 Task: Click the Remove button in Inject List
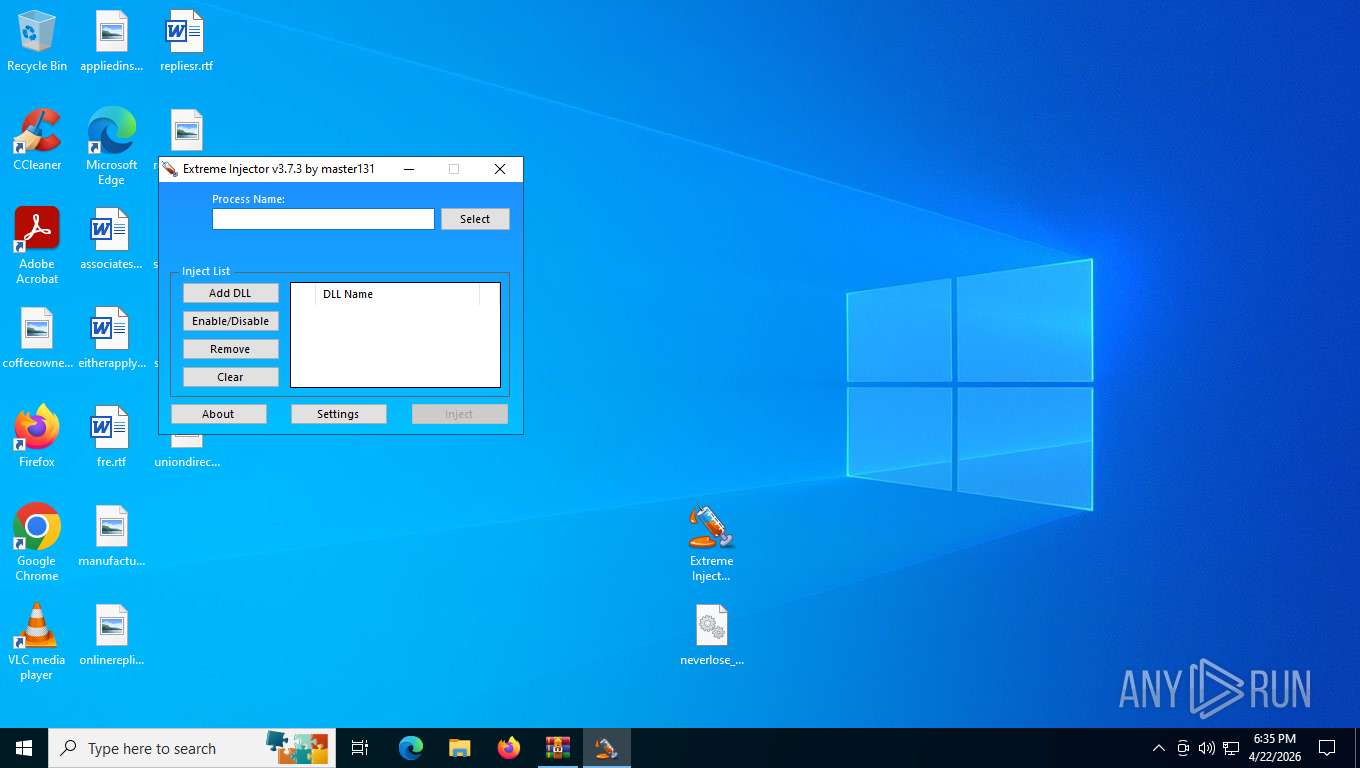(230, 349)
